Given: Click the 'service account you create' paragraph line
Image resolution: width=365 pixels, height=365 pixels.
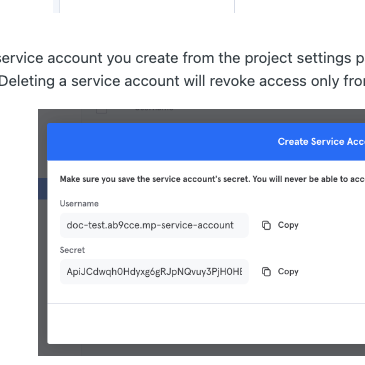Looking at the screenshot, I should (182, 58).
